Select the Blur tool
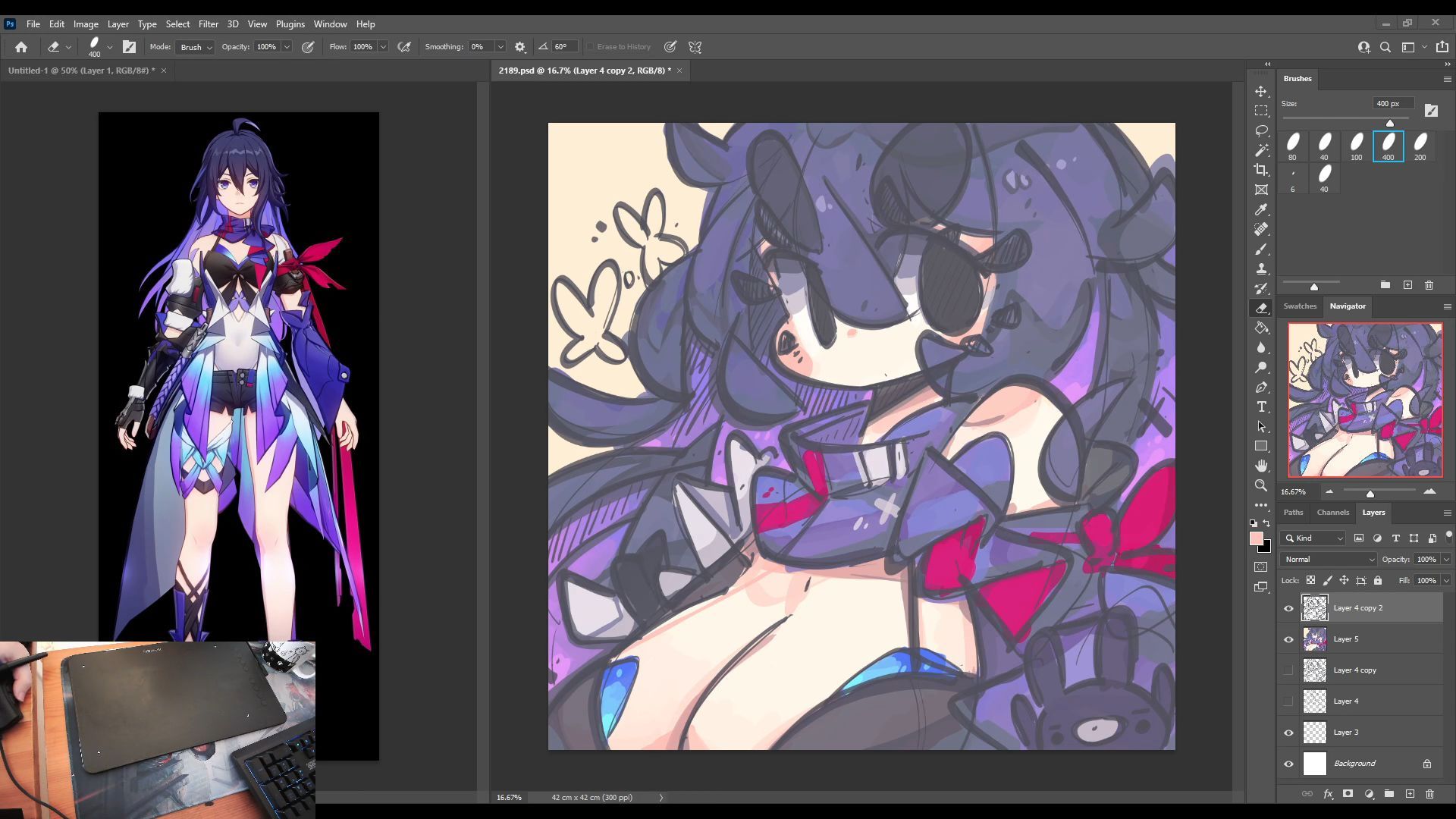The width and height of the screenshot is (1456, 819). pos(1261,347)
